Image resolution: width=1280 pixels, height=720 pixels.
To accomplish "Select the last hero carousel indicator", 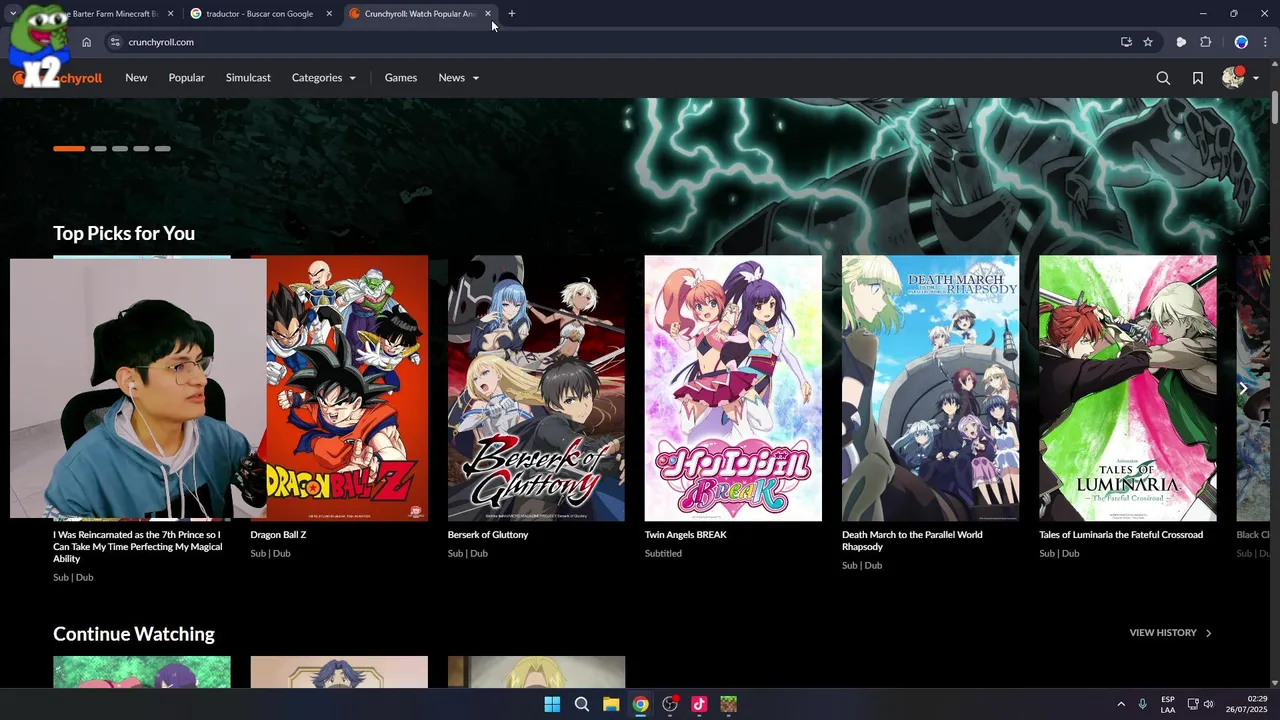I will coord(163,148).
